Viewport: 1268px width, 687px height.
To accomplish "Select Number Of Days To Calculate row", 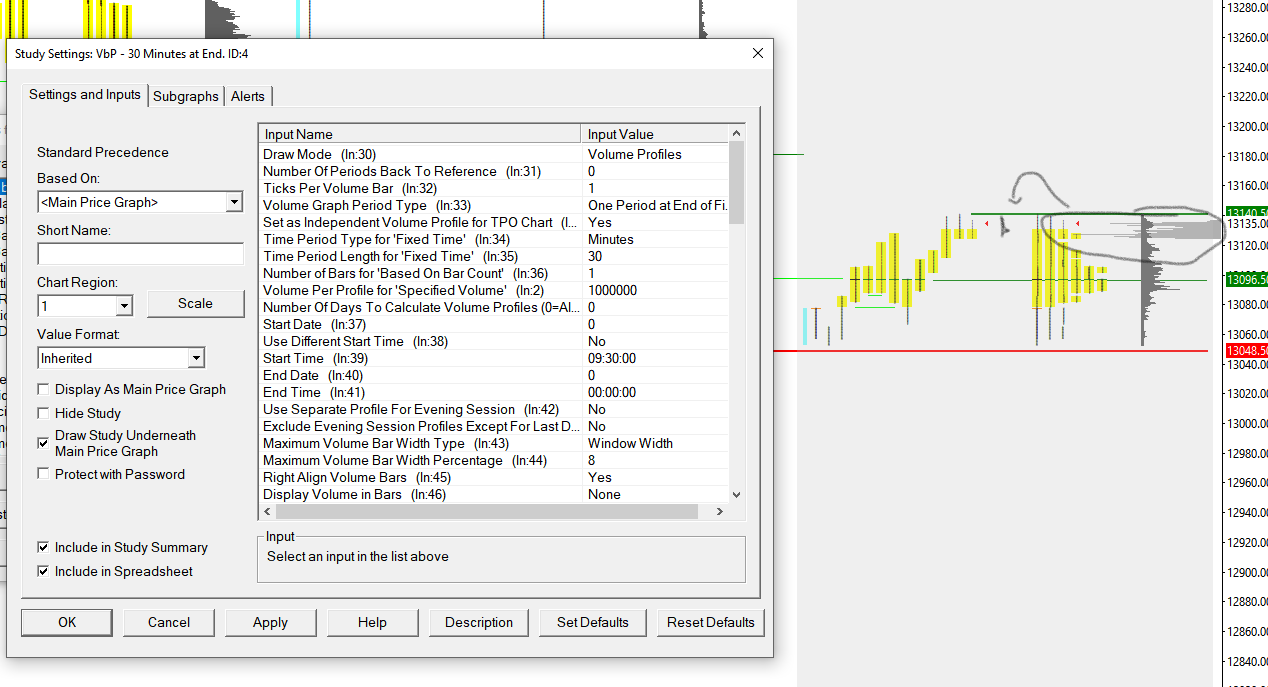I will 494,307.
